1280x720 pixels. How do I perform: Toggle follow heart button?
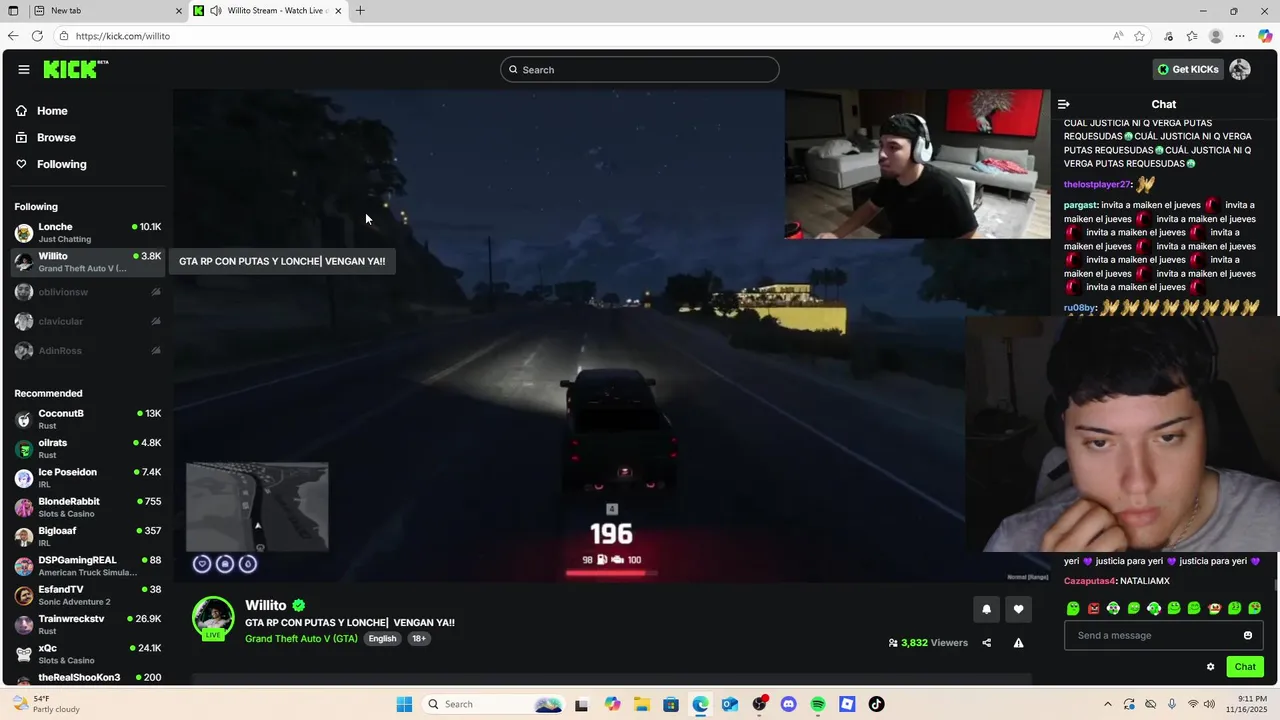(1018, 609)
